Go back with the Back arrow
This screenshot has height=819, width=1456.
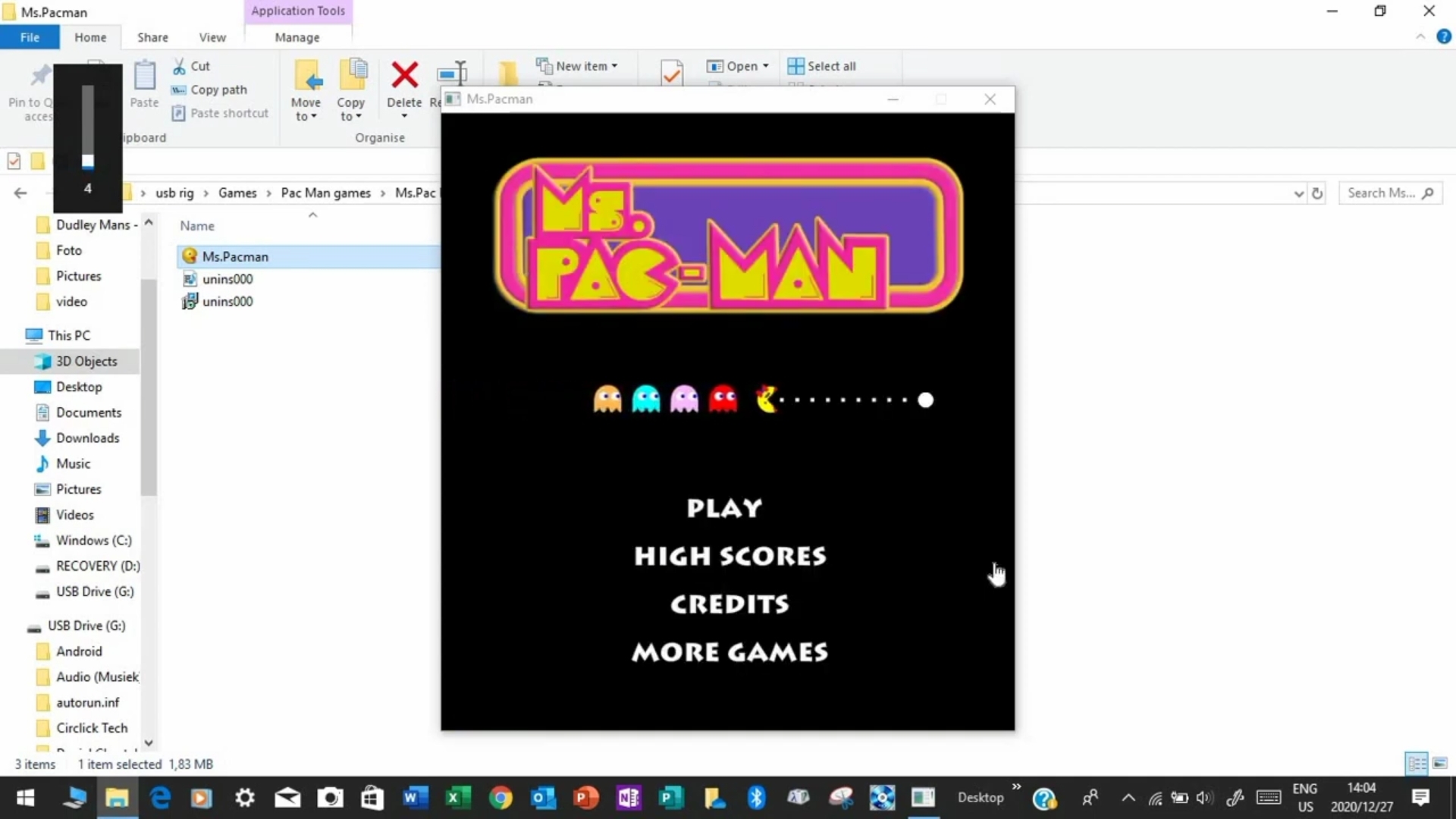point(20,193)
